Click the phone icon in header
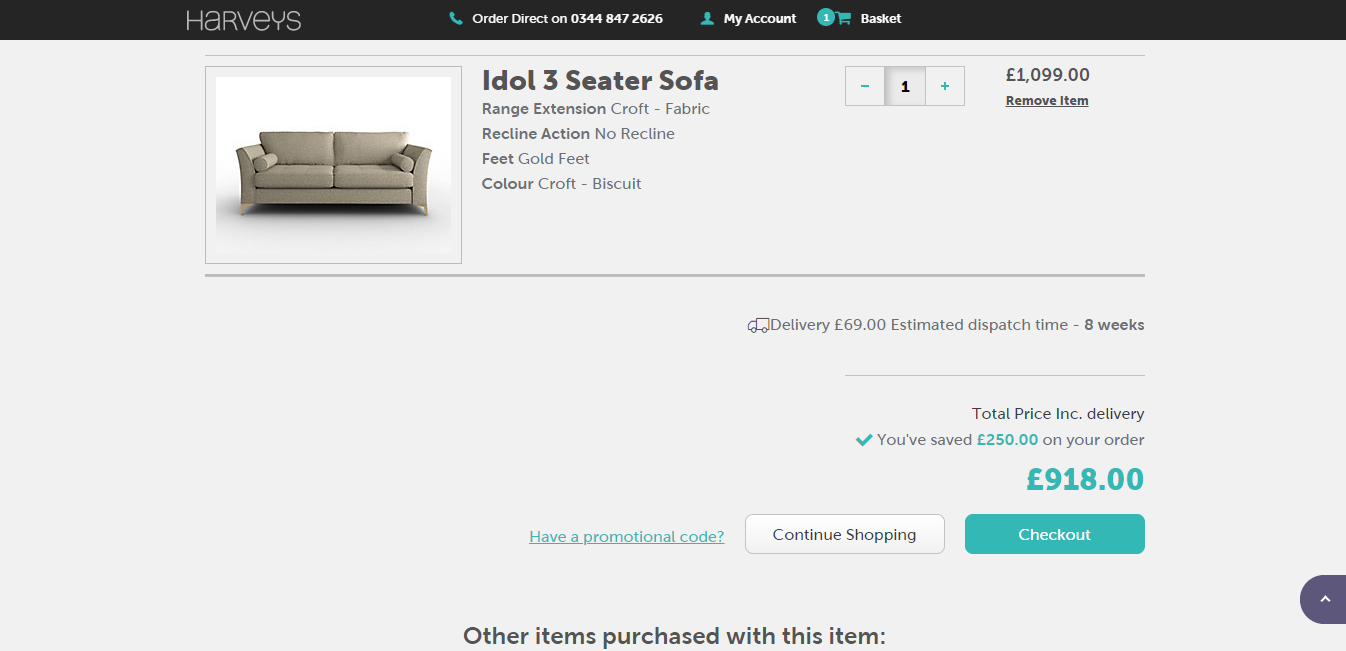The width and height of the screenshot is (1346, 651). [456, 19]
